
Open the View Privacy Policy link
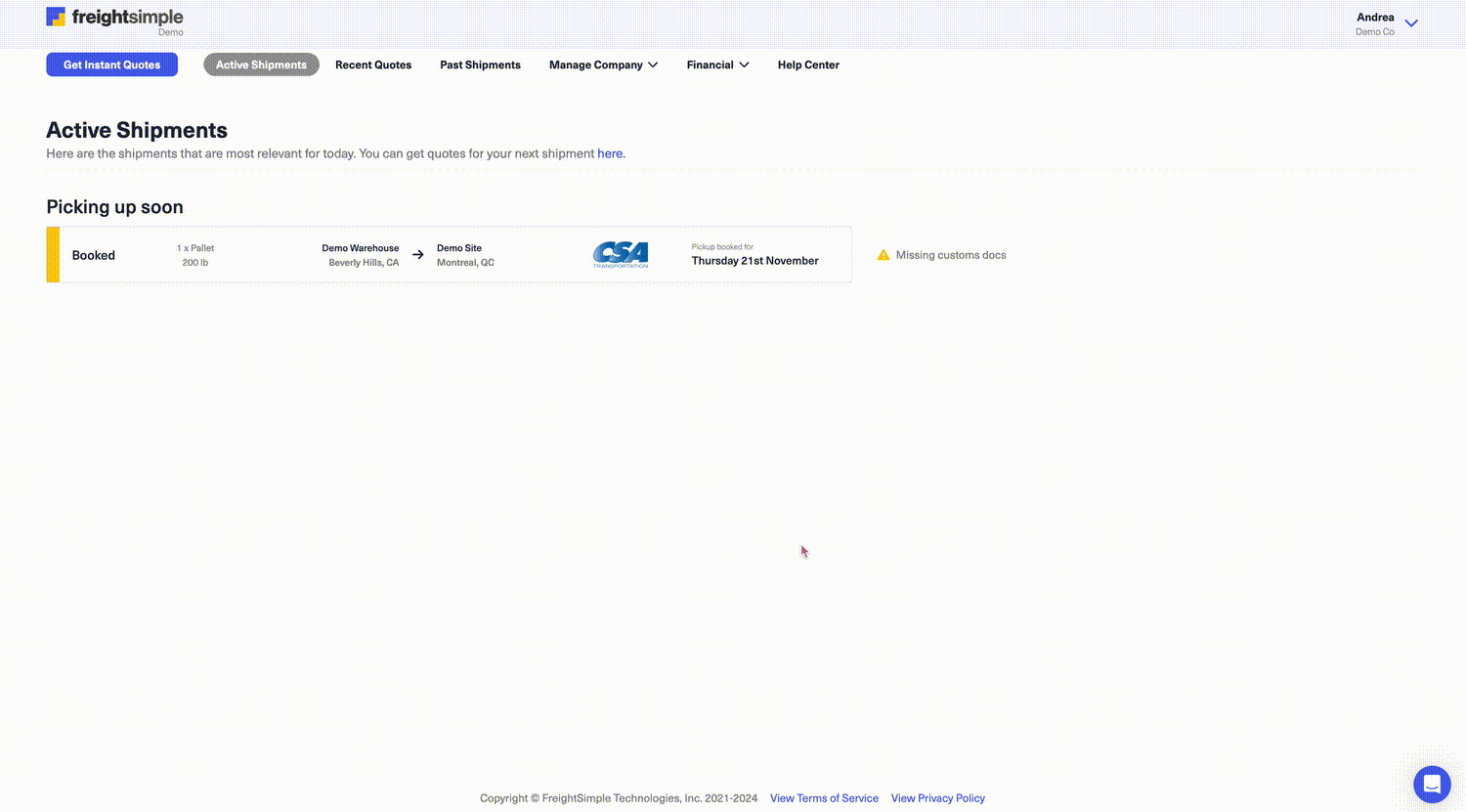(x=937, y=798)
